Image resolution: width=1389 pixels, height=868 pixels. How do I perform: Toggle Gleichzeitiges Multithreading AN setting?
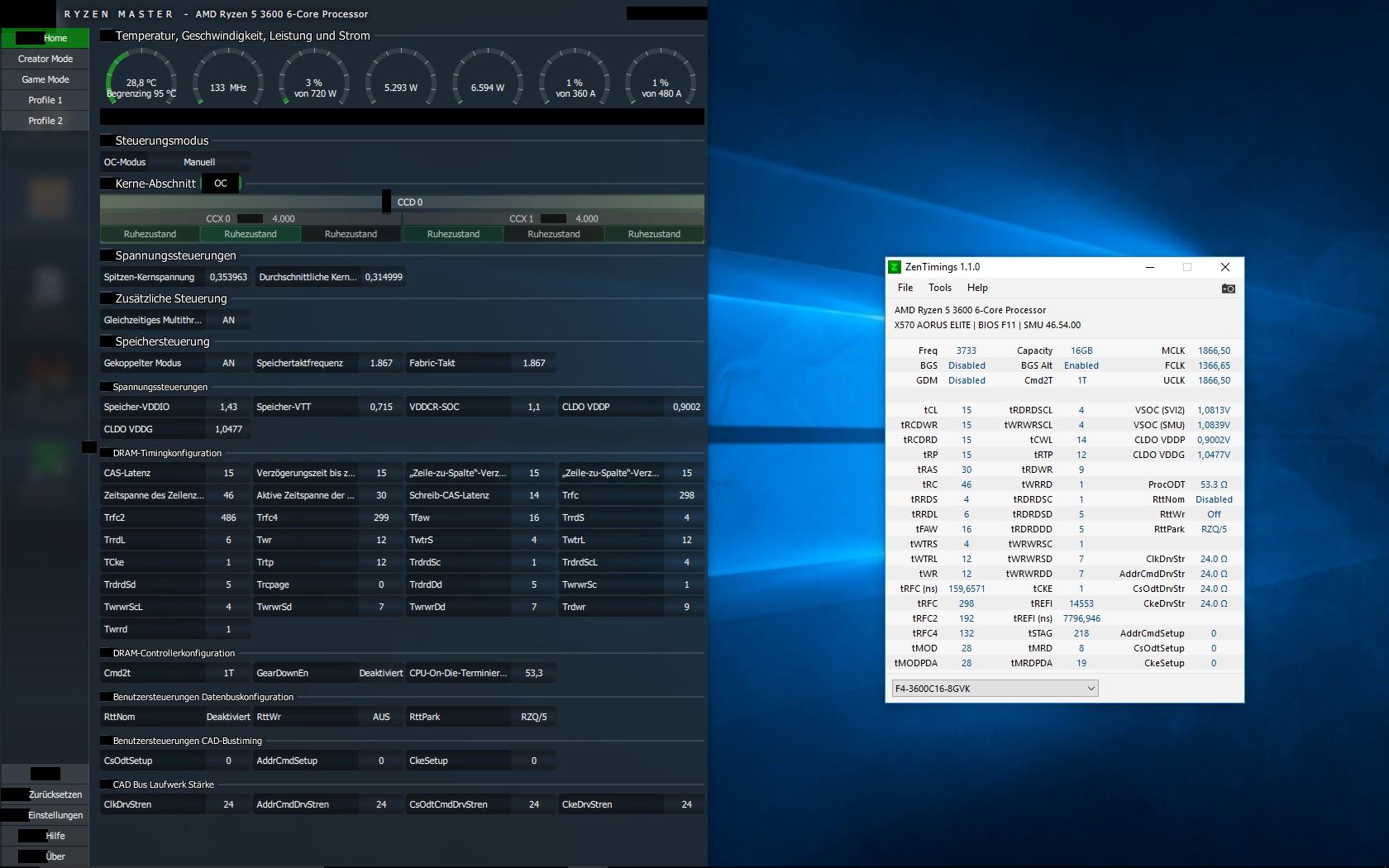[x=228, y=320]
